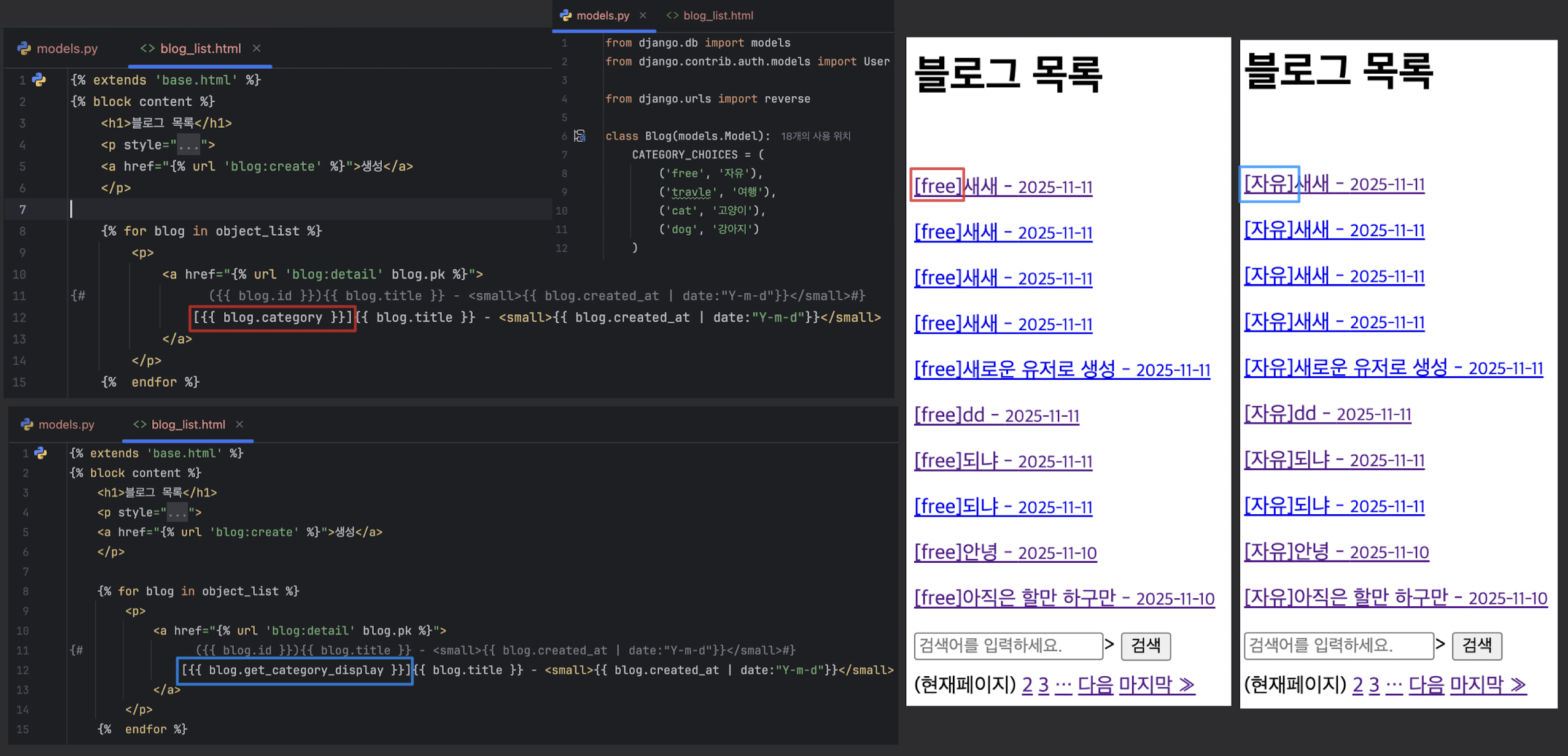Click Python gutter icon in bottom editor line 1
Image resolution: width=1568 pixels, height=756 pixels.
click(41, 453)
